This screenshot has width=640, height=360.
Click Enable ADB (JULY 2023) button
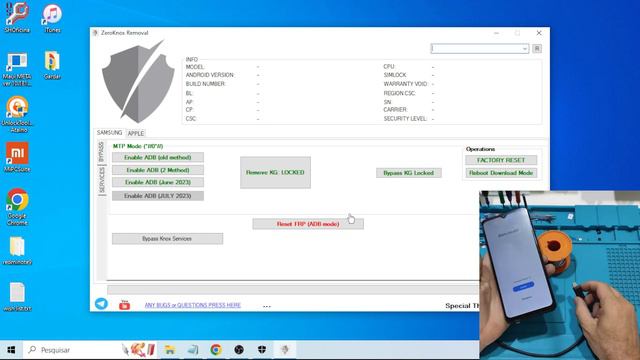click(x=158, y=196)
